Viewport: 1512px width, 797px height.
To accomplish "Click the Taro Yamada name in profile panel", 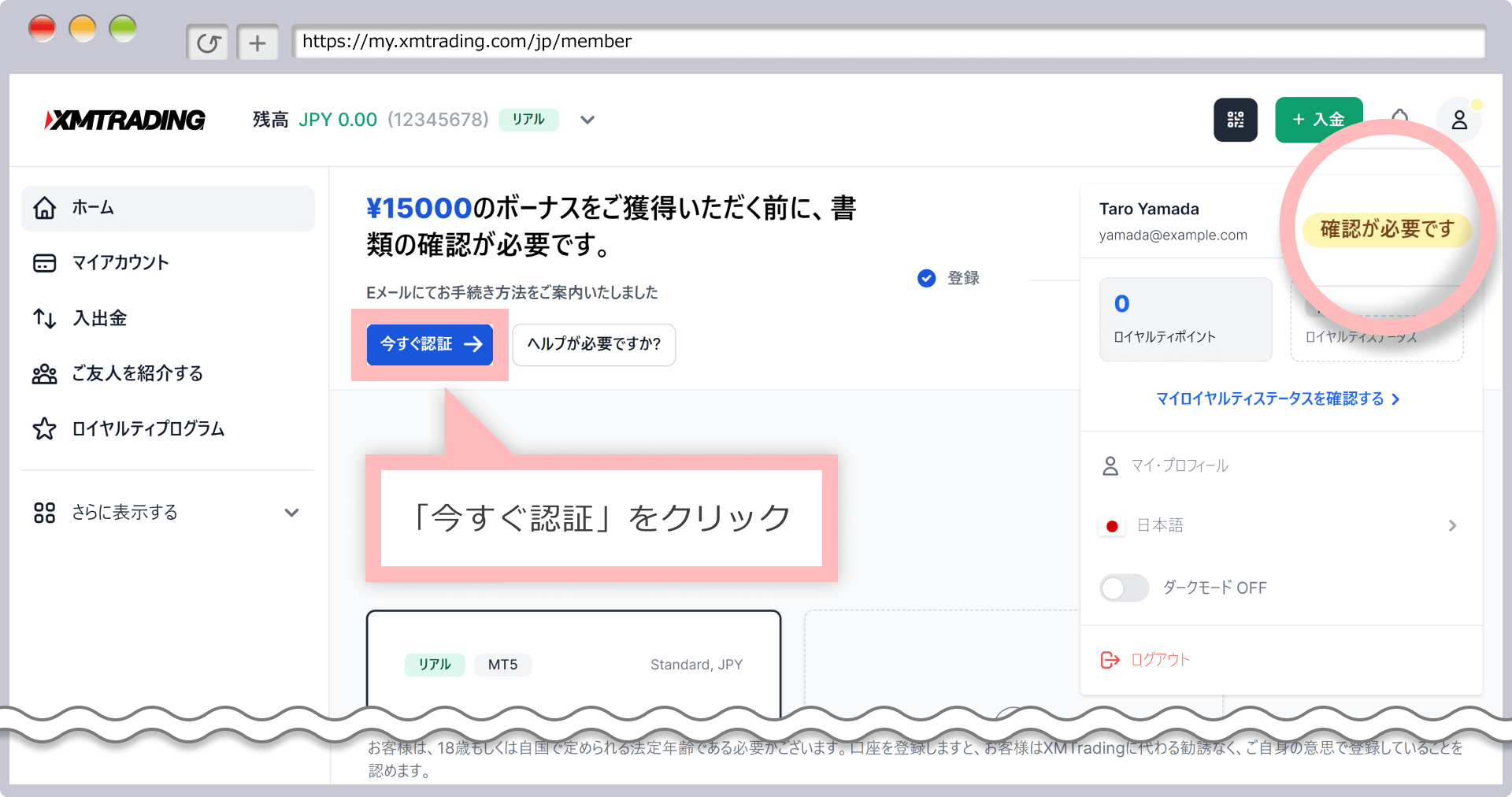I will pyautogui.click(x=1149, y=209).
